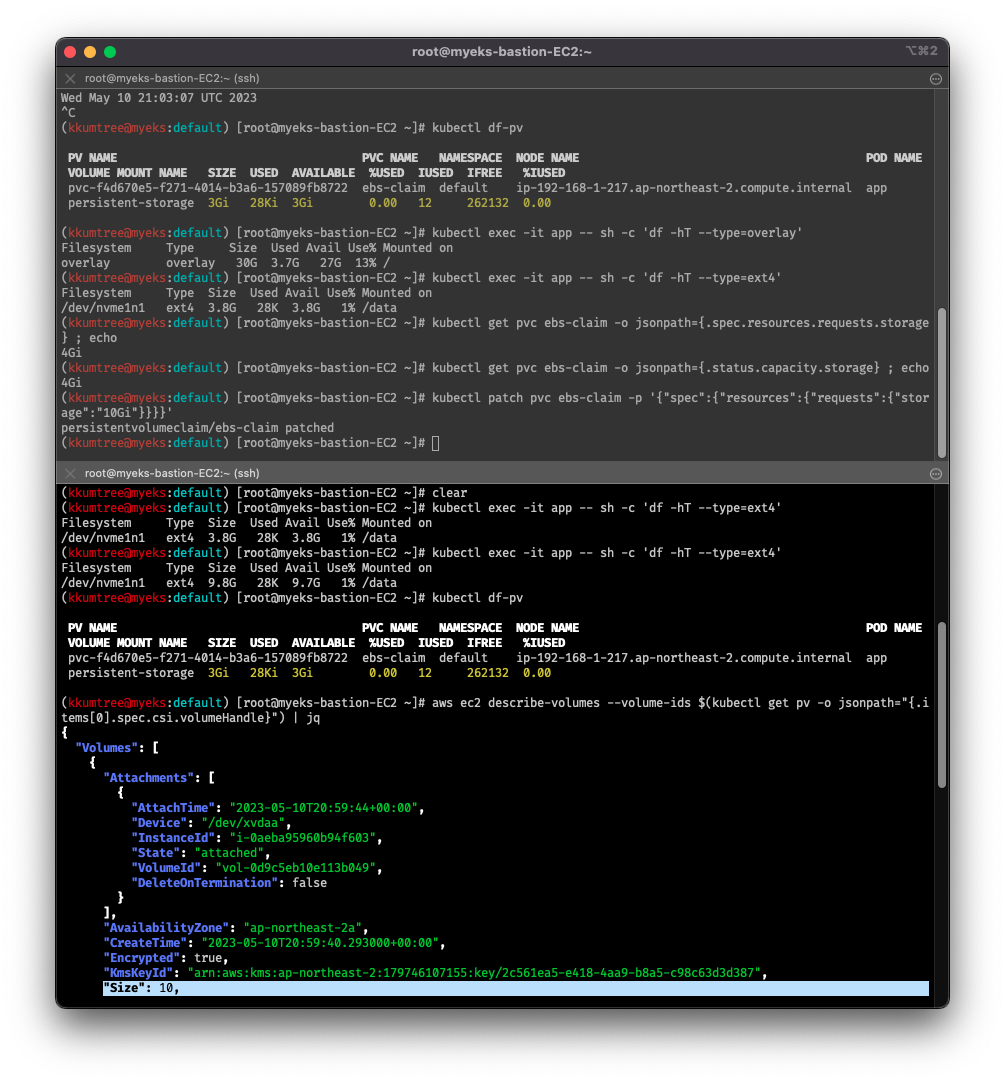
Task: Click the '"Volumes"' JSON key
Action: pyautogui.click(x=106, y=748)
